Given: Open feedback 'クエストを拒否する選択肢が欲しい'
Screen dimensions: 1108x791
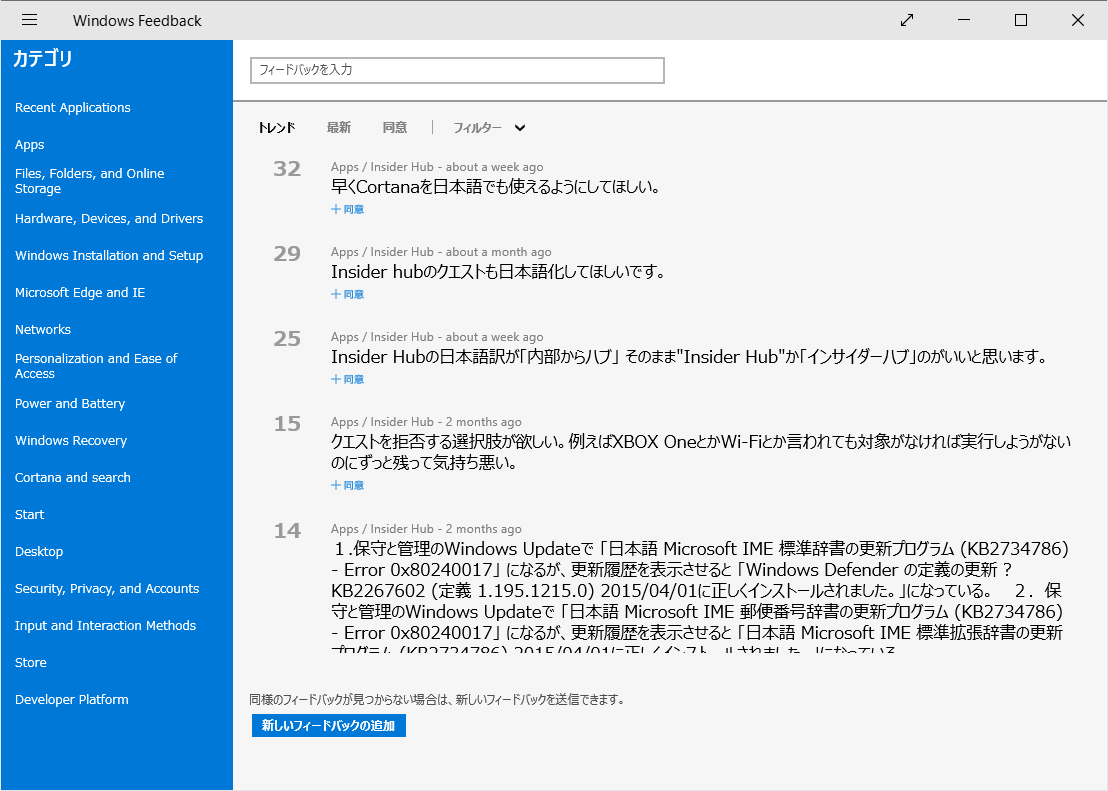Looking at the screenshot, I should (701, 452).
